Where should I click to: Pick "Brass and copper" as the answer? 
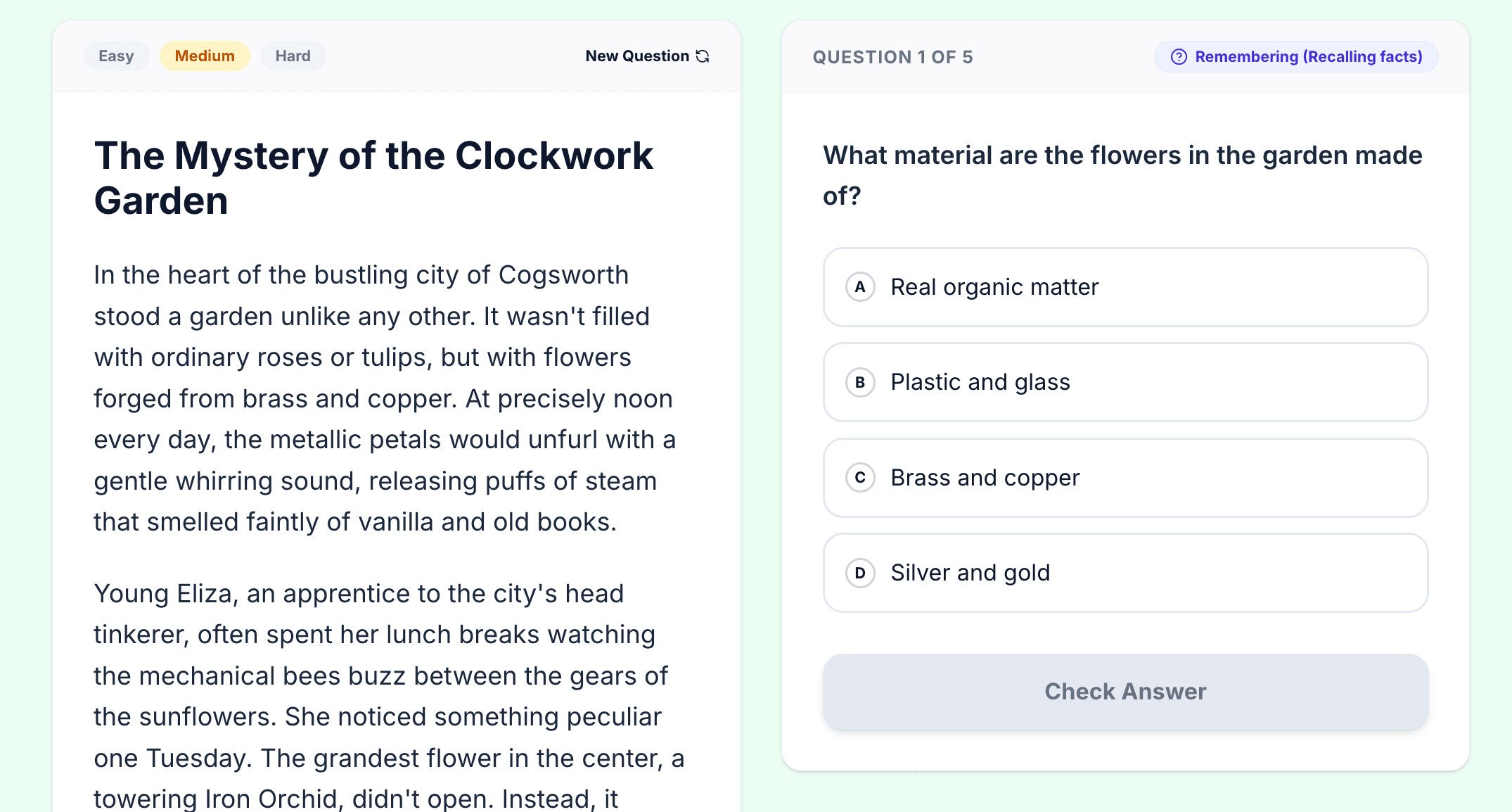[x=985, y=478]
